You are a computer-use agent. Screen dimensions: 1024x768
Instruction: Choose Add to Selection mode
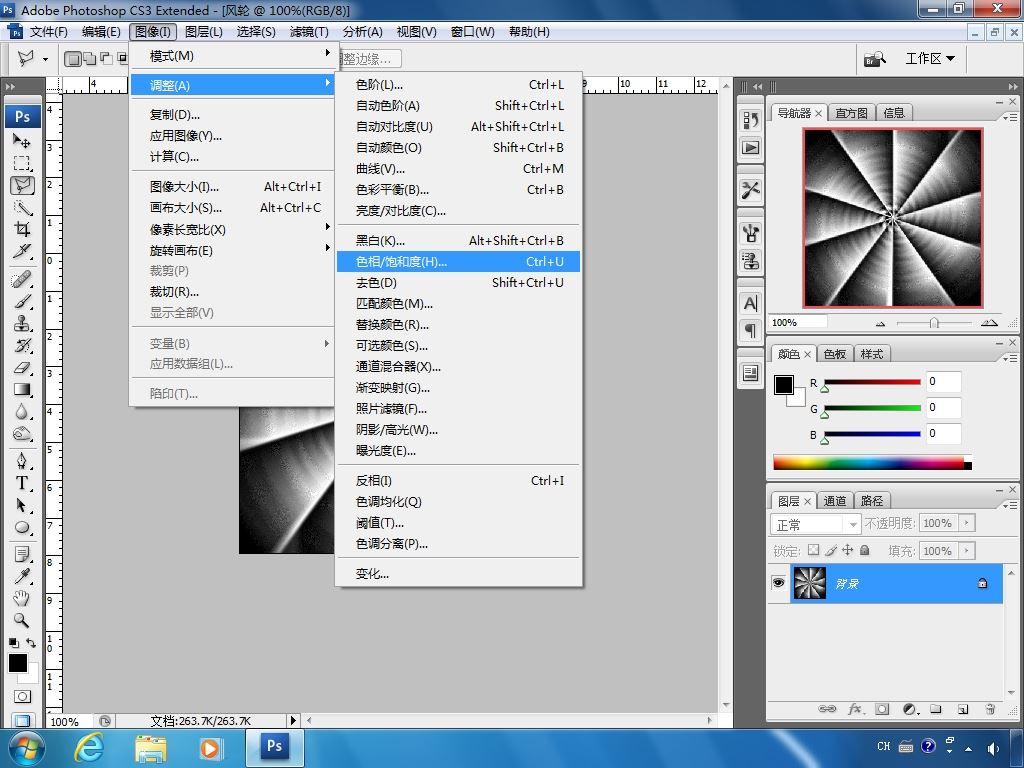click(x=89, y=59)
